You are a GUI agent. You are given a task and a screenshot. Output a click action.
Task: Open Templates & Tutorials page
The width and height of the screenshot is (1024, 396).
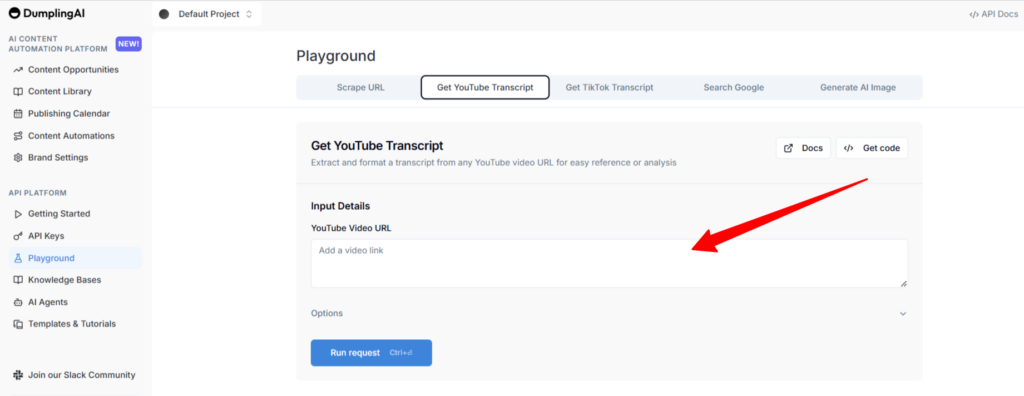[x=75, y=324]
